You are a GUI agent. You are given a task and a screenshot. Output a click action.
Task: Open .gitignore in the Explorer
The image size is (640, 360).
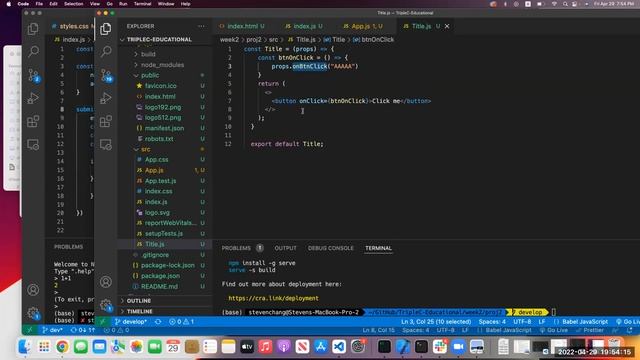click(x=155, y=255)
